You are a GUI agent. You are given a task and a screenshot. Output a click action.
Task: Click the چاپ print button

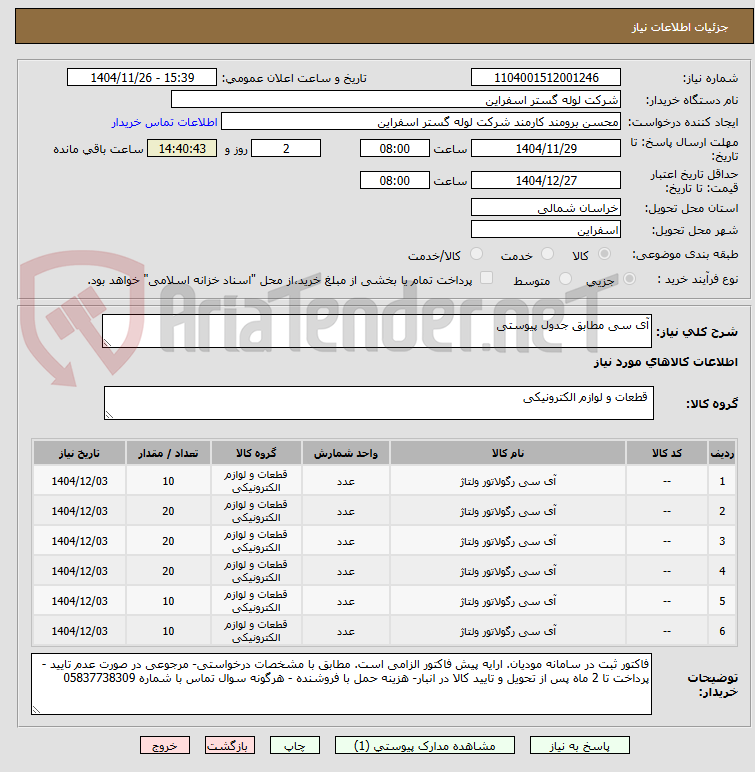295,745
